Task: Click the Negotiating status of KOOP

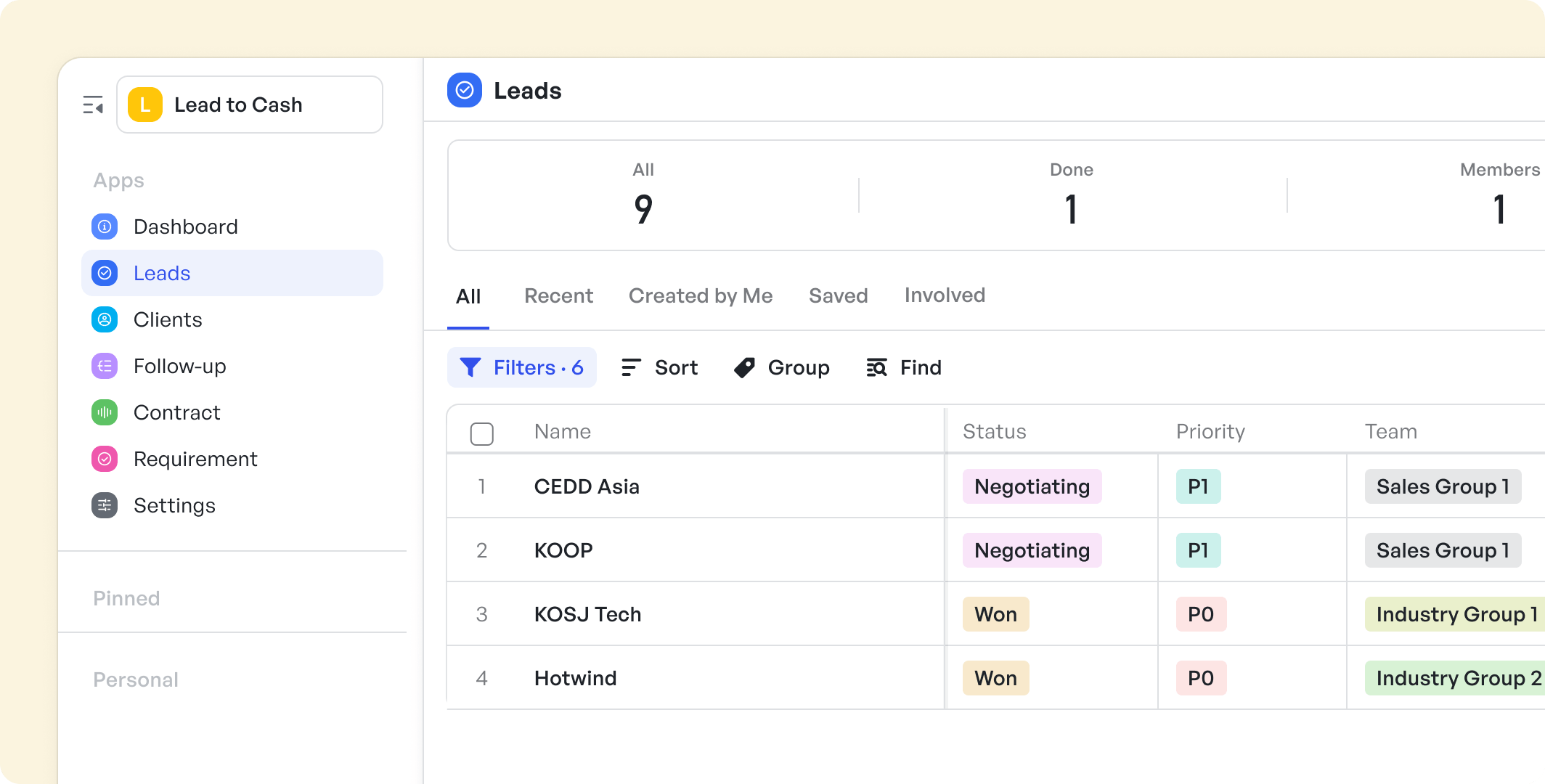Action: (1032, 550)
